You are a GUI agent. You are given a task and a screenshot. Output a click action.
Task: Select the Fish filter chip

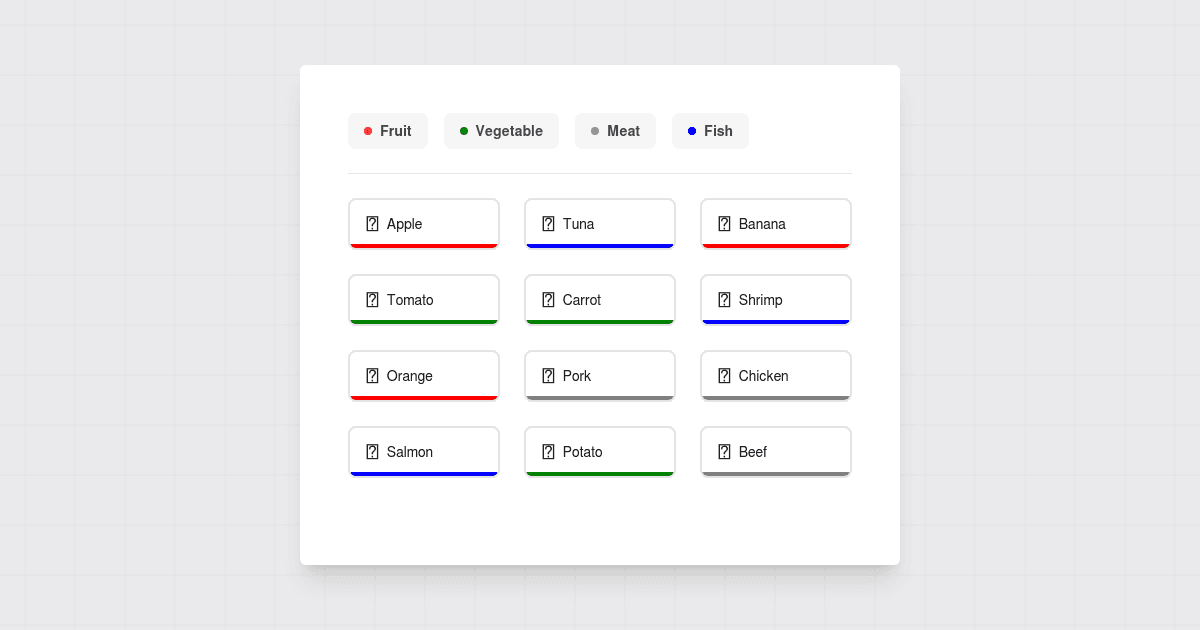(710, 130)
